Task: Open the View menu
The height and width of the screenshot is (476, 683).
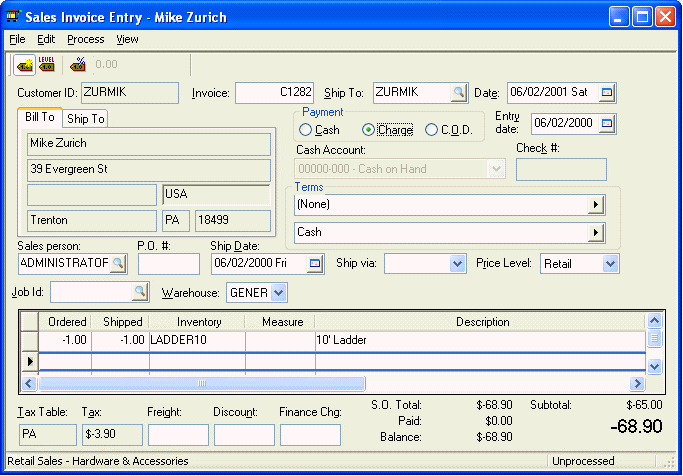Action: 127,39
